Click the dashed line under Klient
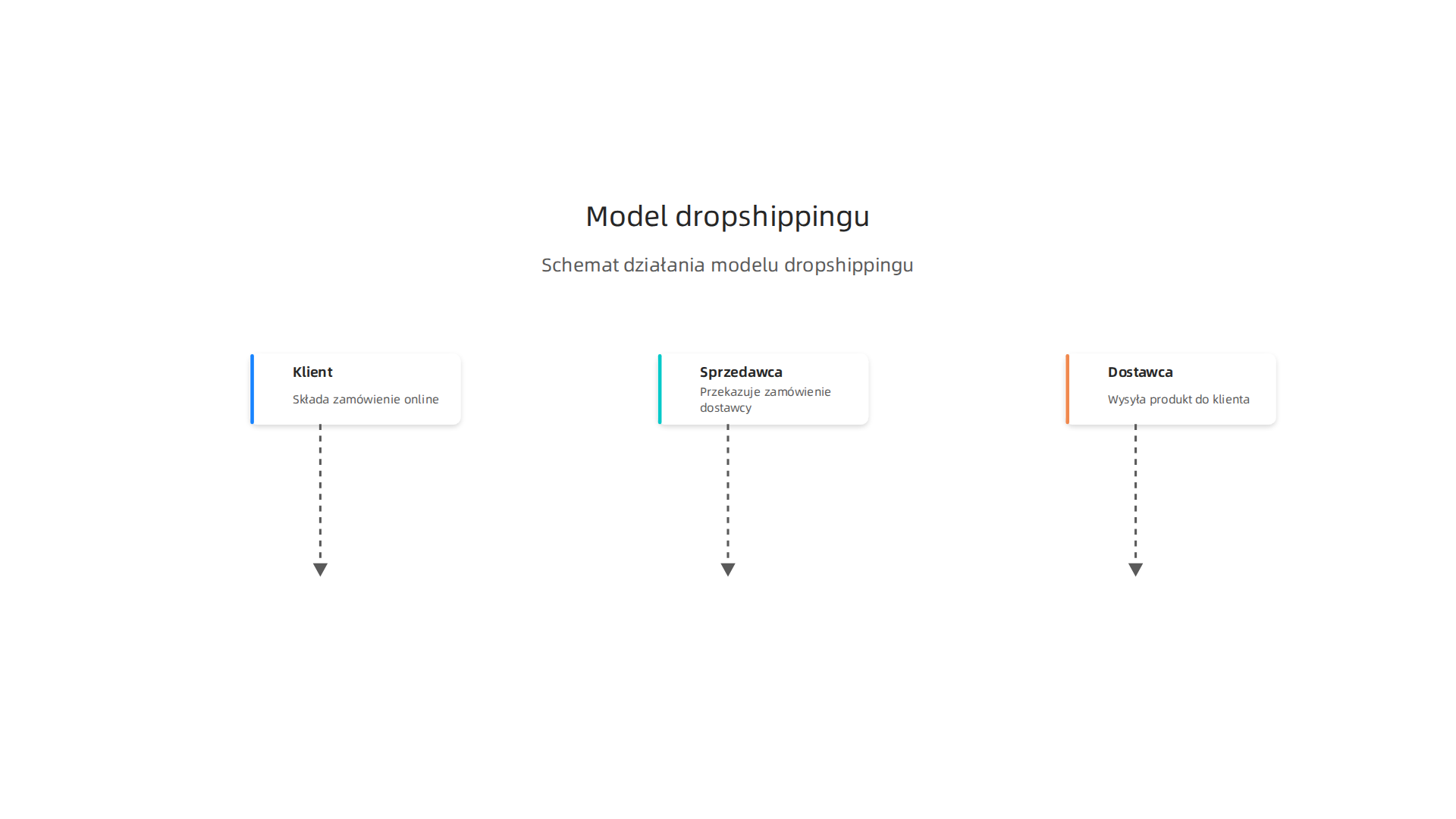Screen dimensions: 1456x819 click(320, 494)
